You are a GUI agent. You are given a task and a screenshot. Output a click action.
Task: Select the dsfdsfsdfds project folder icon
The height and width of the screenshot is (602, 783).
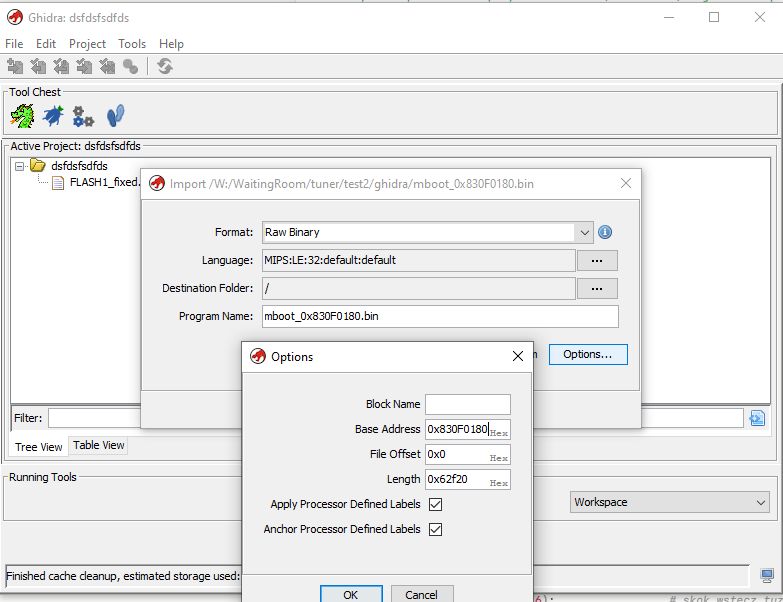[37, 165]
